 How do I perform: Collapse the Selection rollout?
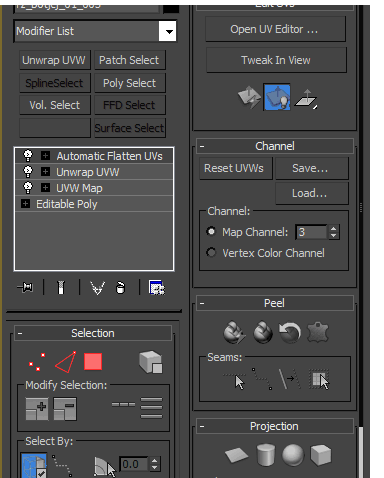[x=20, y=333]
